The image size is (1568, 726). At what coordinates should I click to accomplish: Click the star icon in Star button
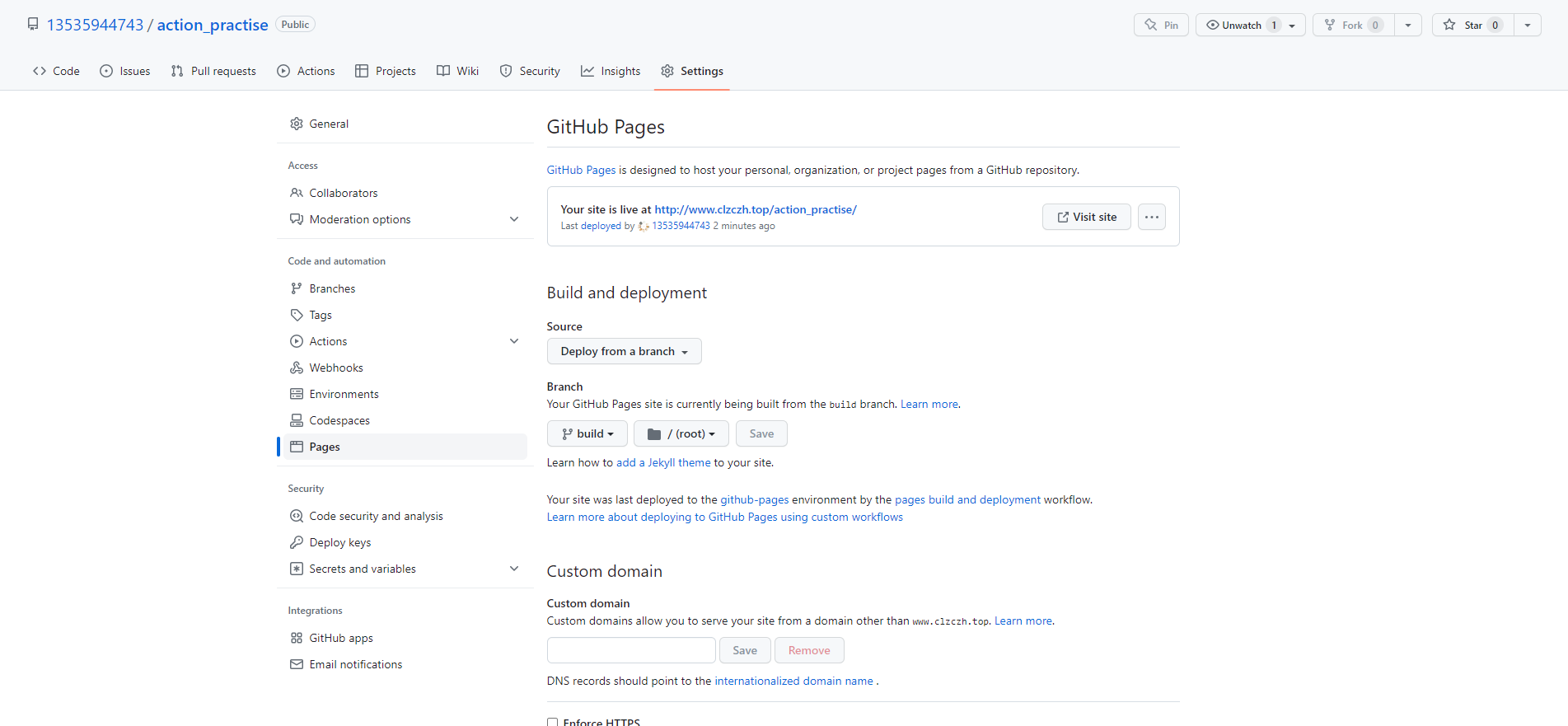[1449, 25]
